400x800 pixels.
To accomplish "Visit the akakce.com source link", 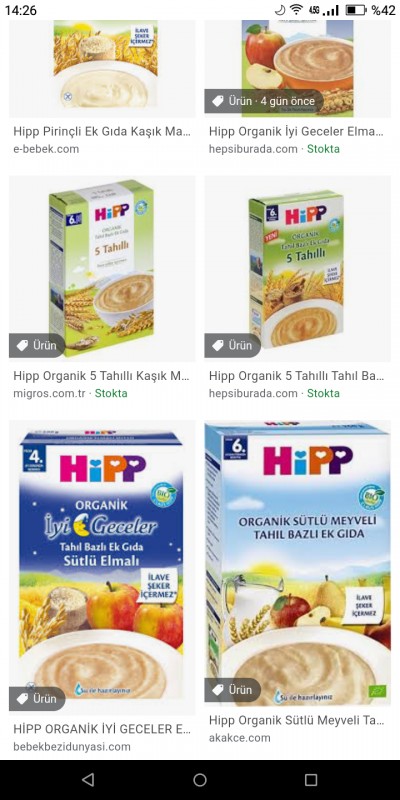I will pos(239,738).
